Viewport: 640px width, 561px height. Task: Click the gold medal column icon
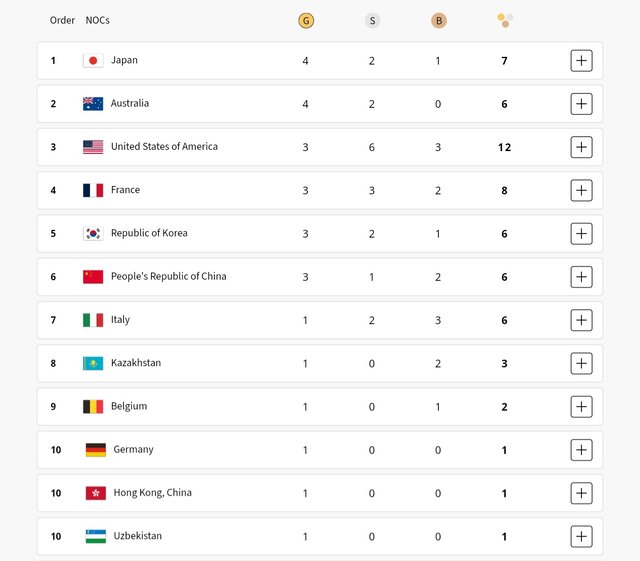(x=305, y=20)
